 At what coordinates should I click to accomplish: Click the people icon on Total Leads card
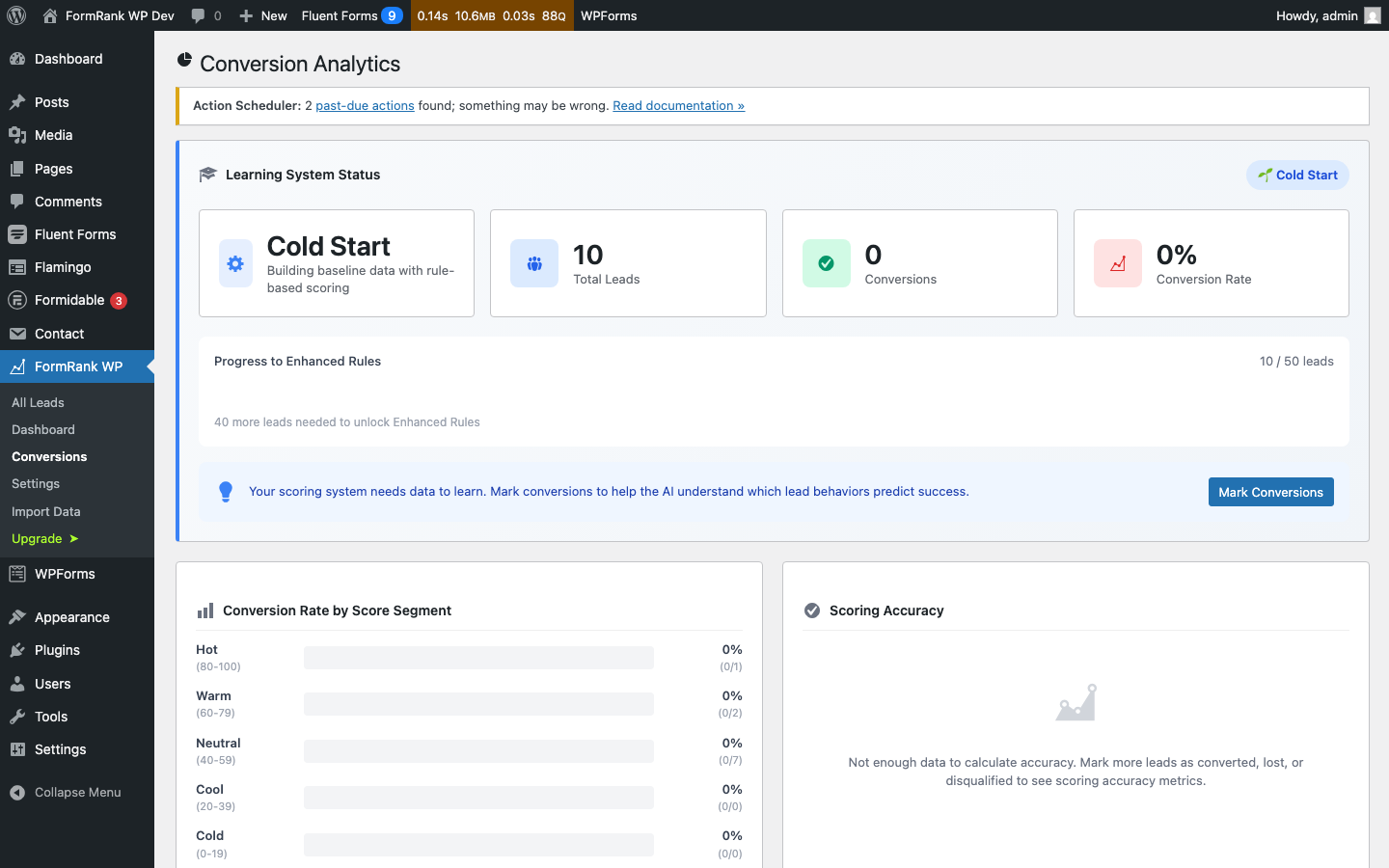click(x=536, y=263)
